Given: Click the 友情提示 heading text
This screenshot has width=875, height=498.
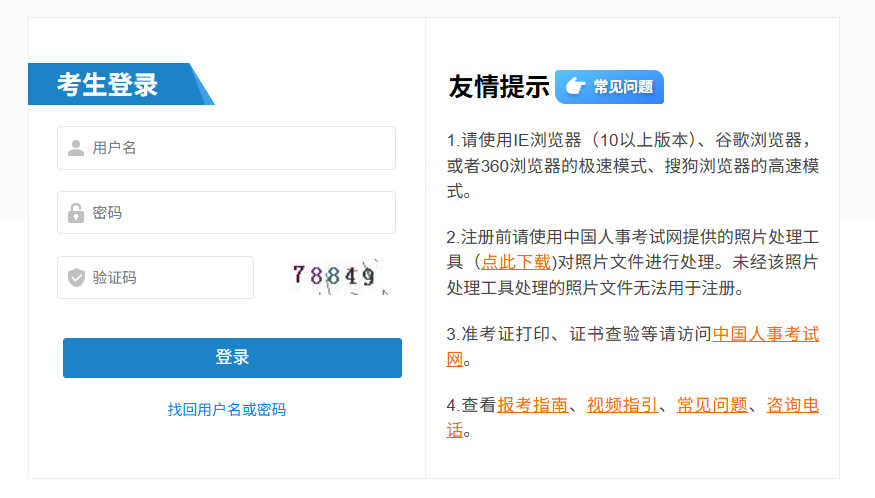Looking at the screenshot, I should click(x=499, y=87).
